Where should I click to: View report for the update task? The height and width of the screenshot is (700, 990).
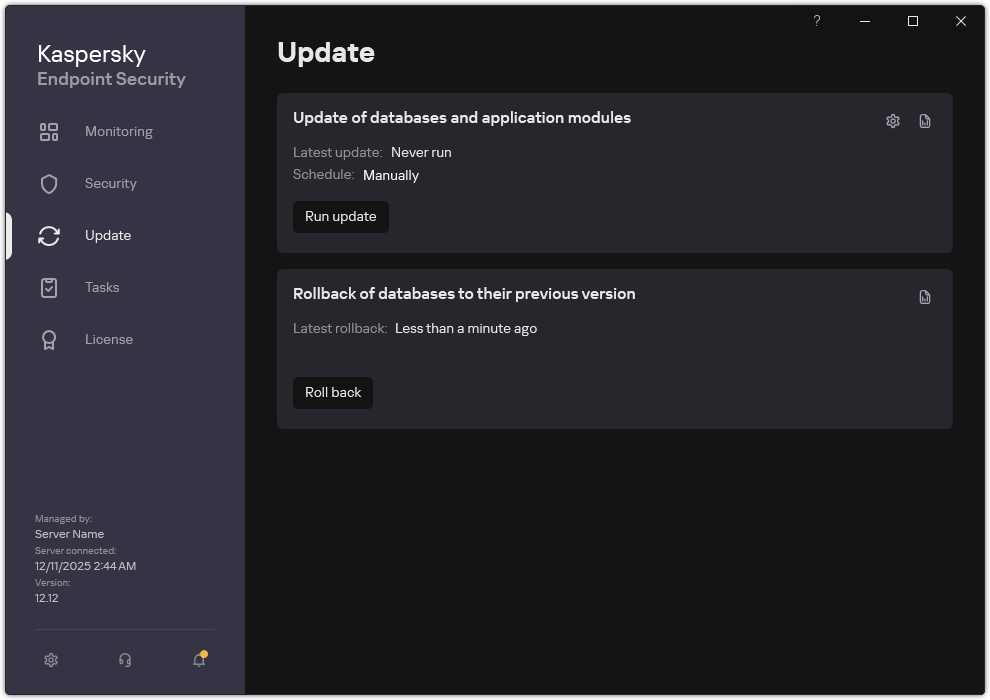point(924,120)
